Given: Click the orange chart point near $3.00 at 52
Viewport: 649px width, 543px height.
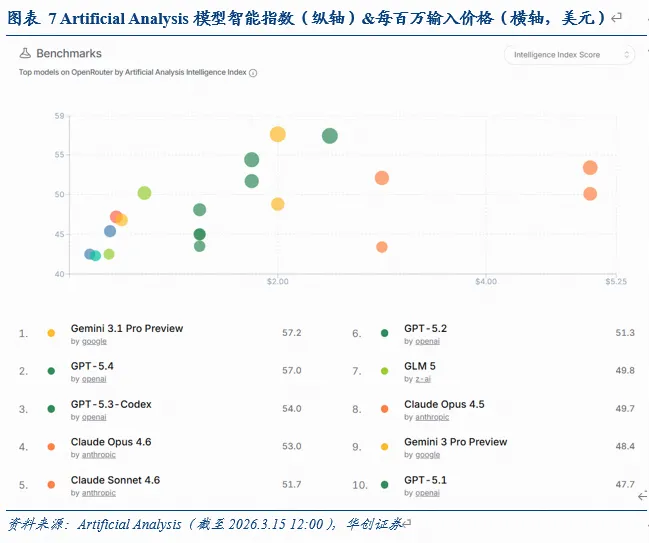Looking at the screenshot, I should [382, 178].
